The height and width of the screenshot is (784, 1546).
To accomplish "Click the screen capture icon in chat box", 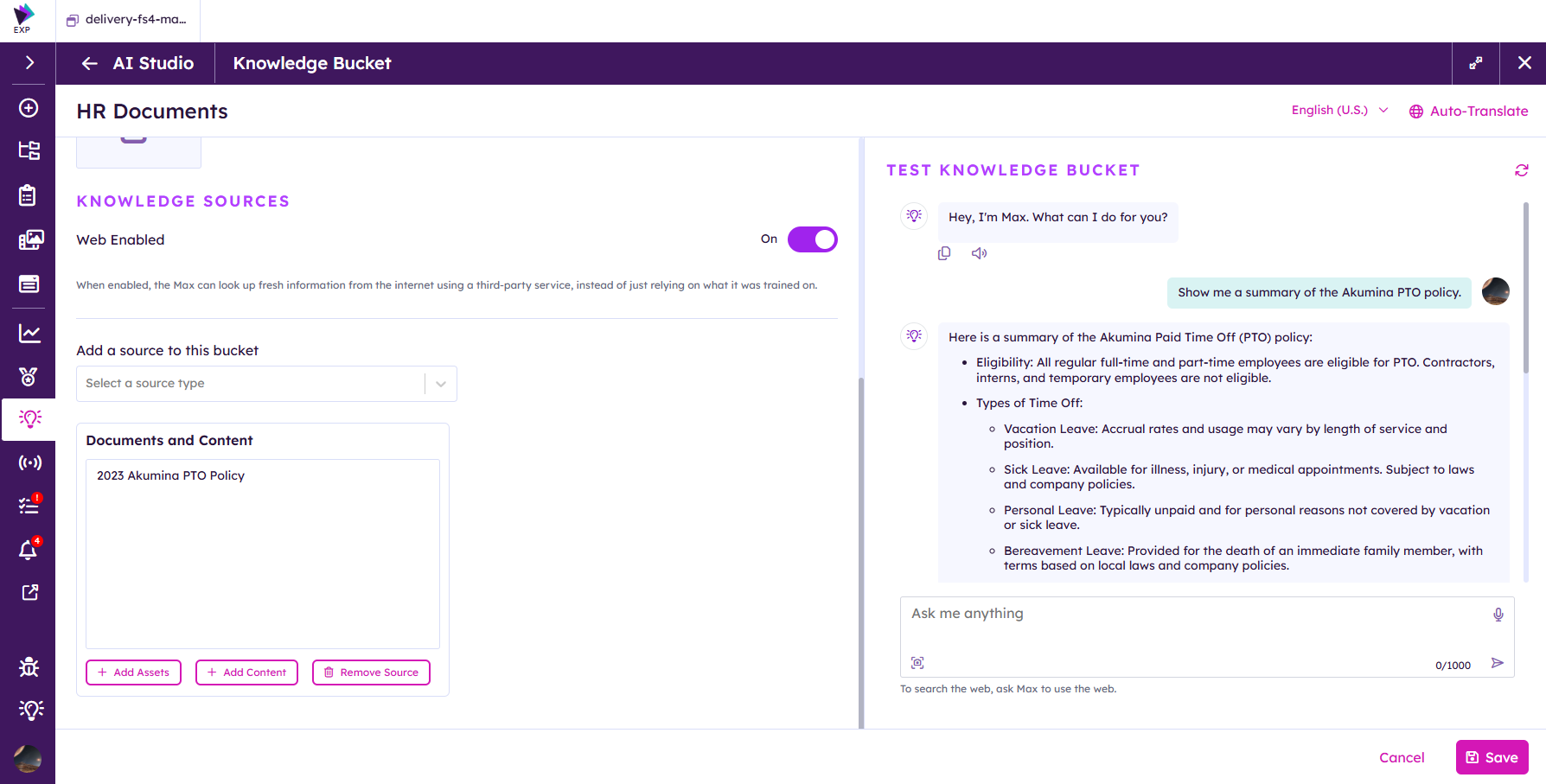I will tap(917, 663).
